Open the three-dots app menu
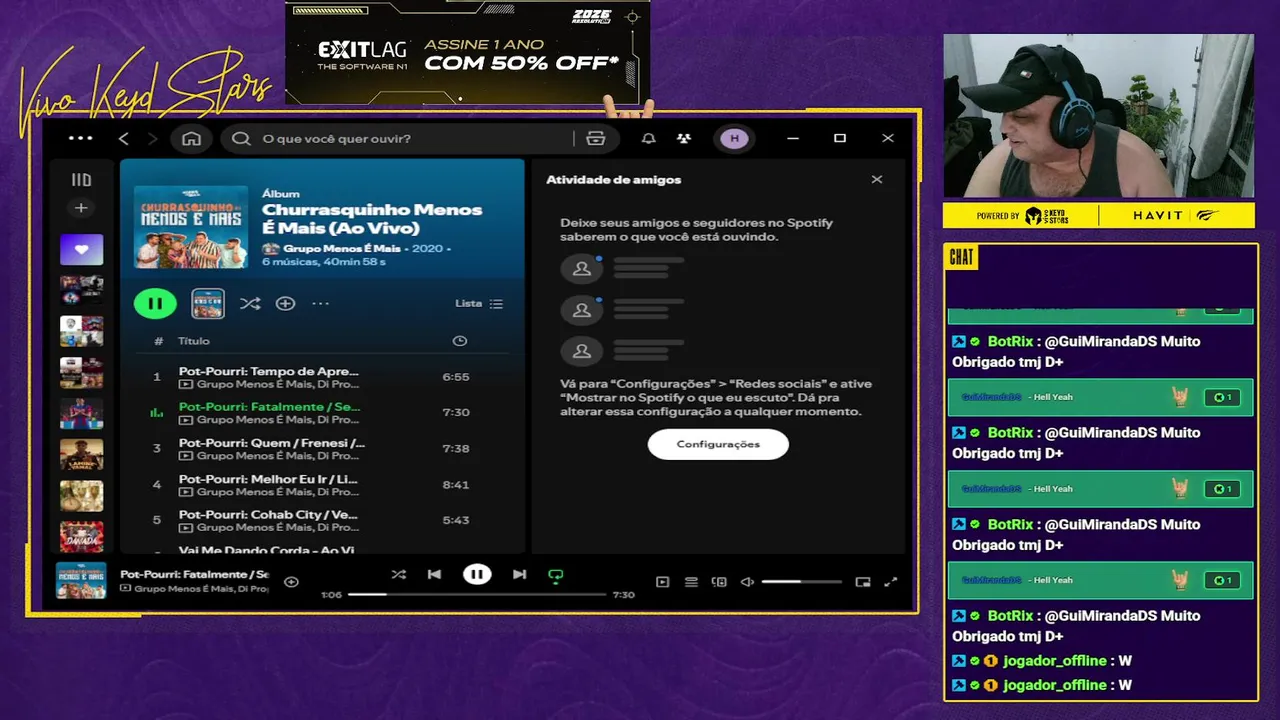The height and width of the screenshot is (720, 1280). [80, 138]
